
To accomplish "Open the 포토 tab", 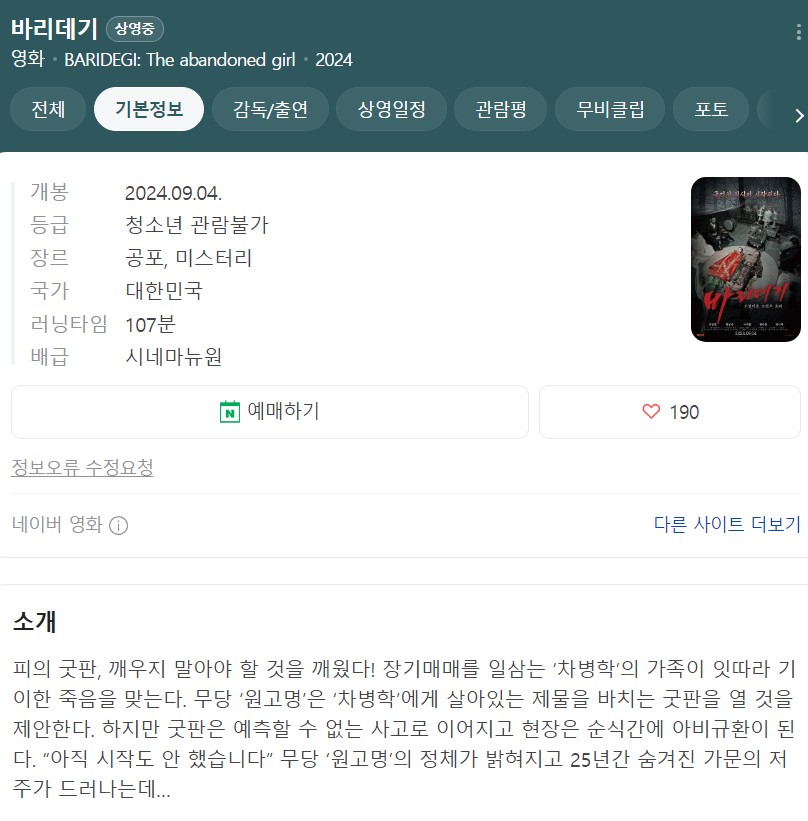I will tap(711, 109).
